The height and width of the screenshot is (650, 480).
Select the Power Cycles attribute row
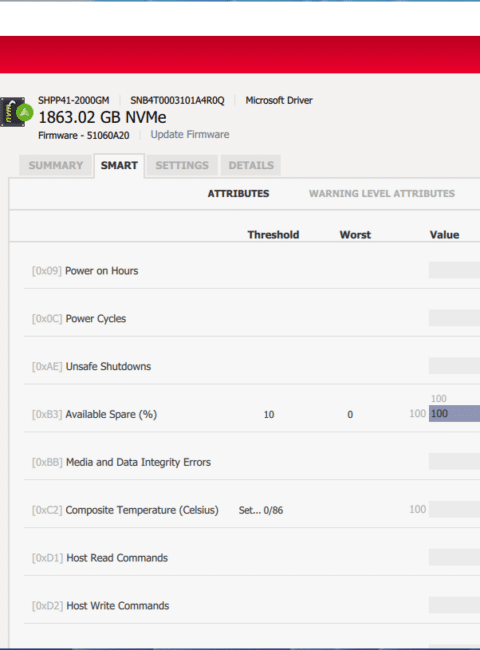pyautogui.click(x=252, y=318)
